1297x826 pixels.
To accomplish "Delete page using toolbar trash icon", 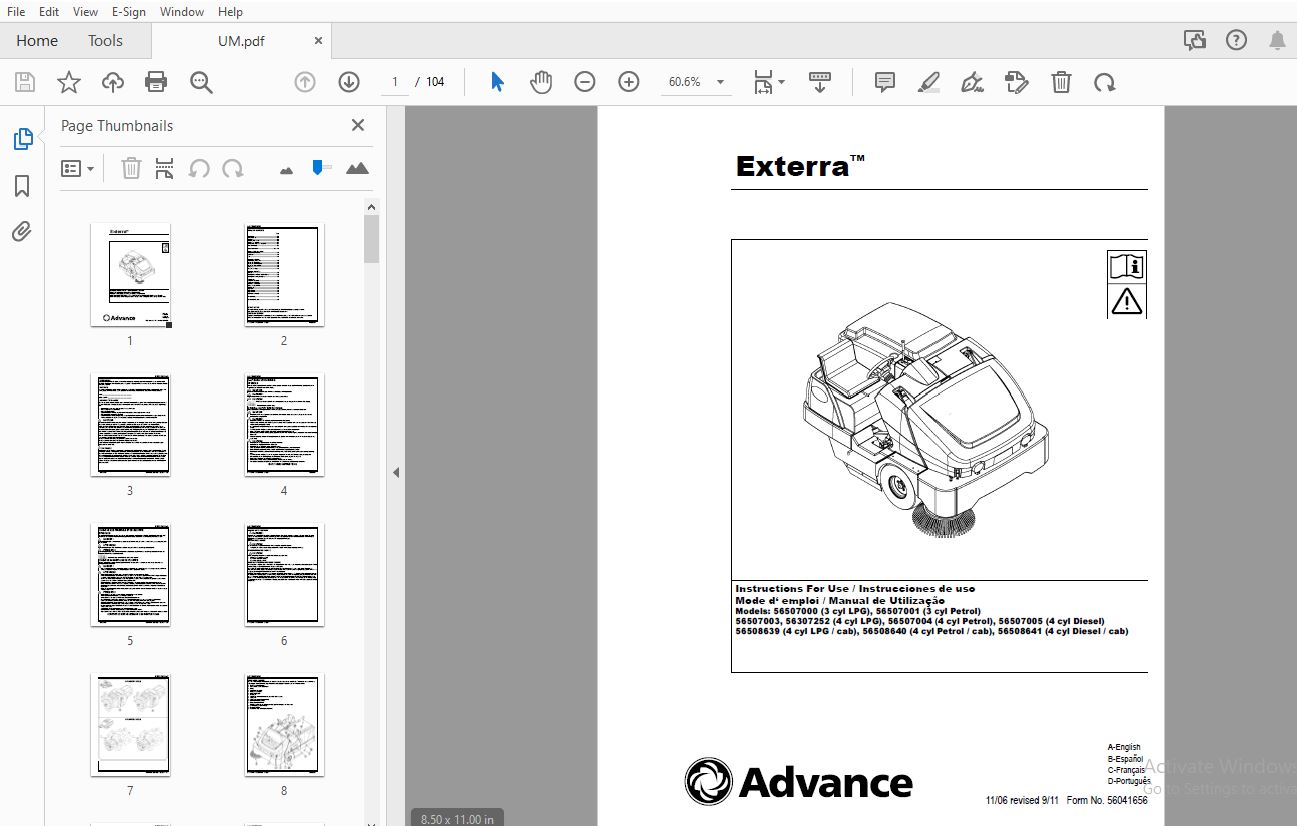I will pos(1061,82).
